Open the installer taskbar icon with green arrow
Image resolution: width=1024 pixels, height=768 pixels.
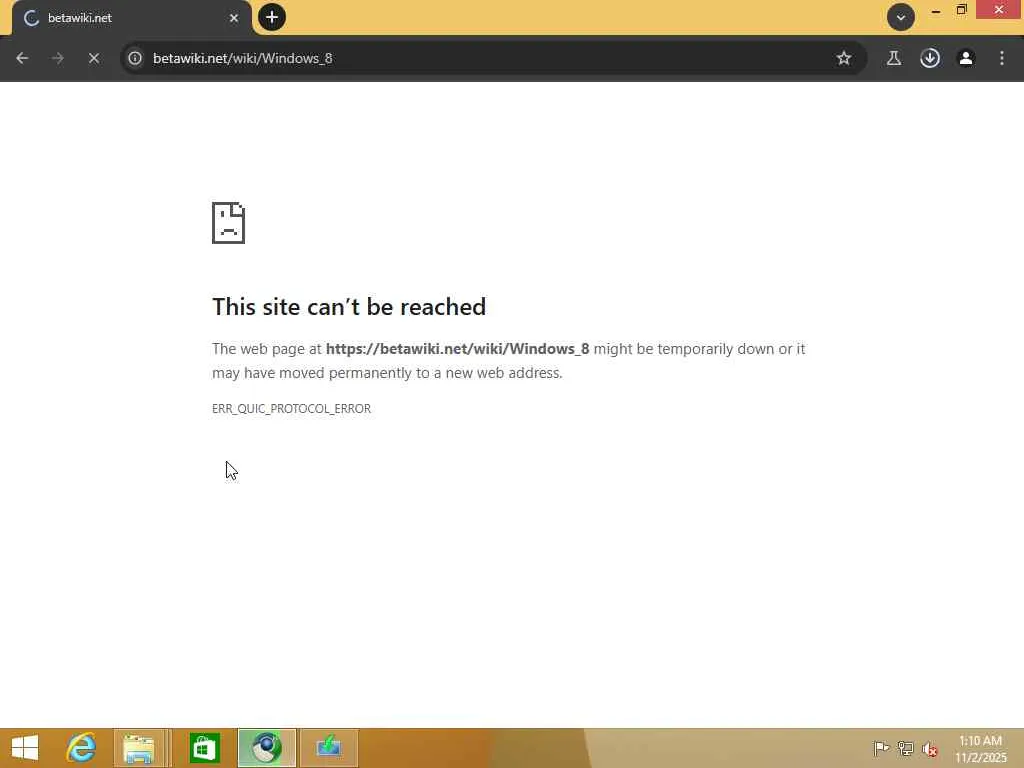(x=328, y=748)
